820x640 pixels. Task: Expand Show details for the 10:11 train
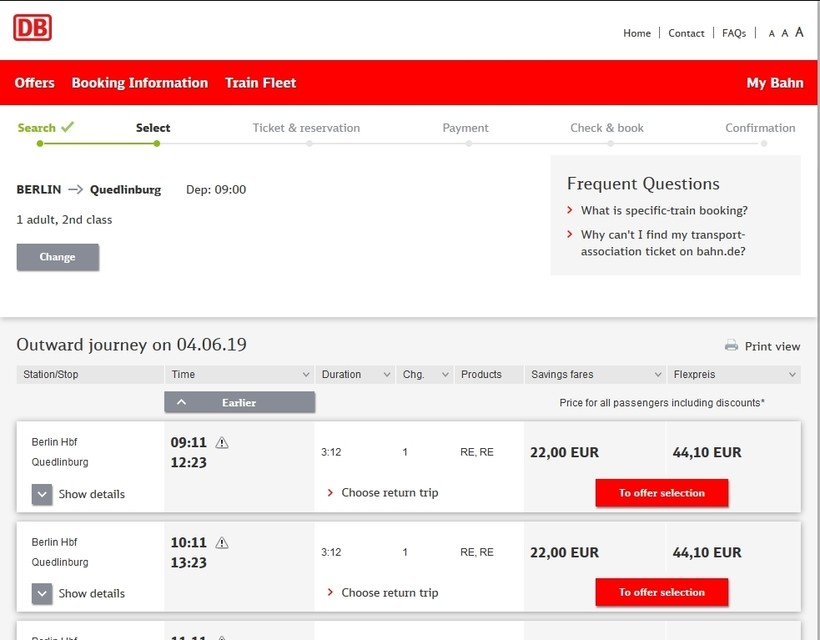42,593
